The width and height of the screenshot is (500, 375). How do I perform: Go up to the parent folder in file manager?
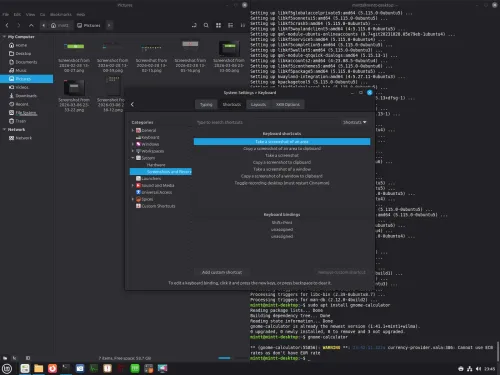point(31,25)
